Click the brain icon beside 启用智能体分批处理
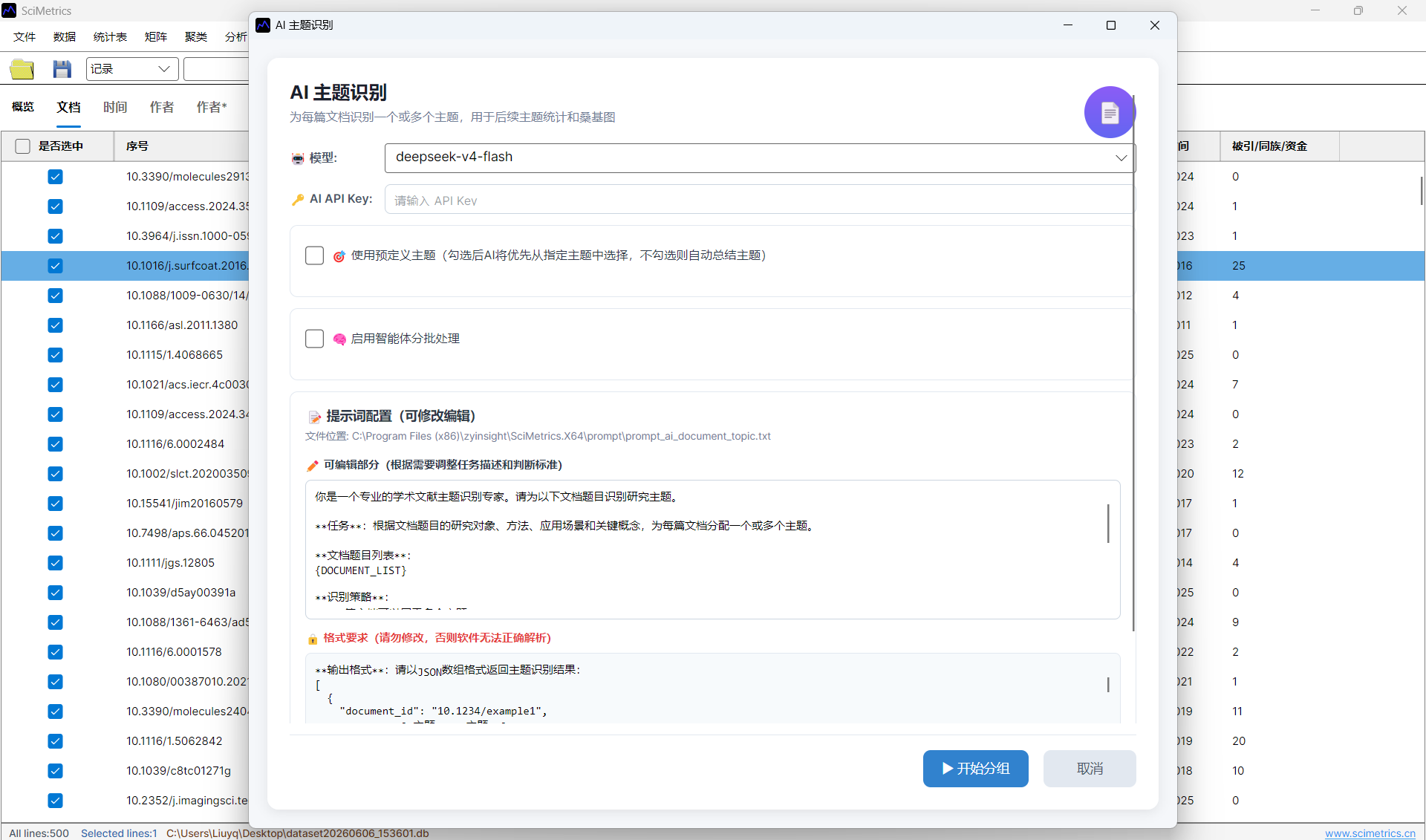Image resolution: width=1426 pixels, height=840 pixels. coord(339,339)
